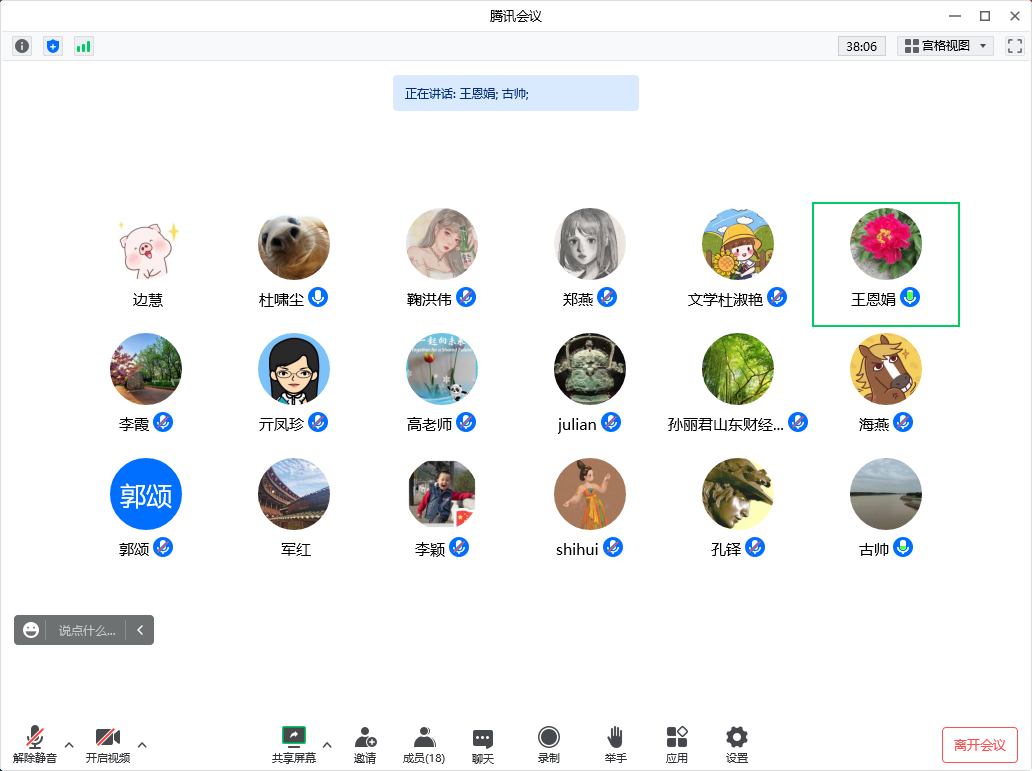Viewport: 1032px width, 771px height.
Task: Click the blue security shield icon
Action: (53, 46)
